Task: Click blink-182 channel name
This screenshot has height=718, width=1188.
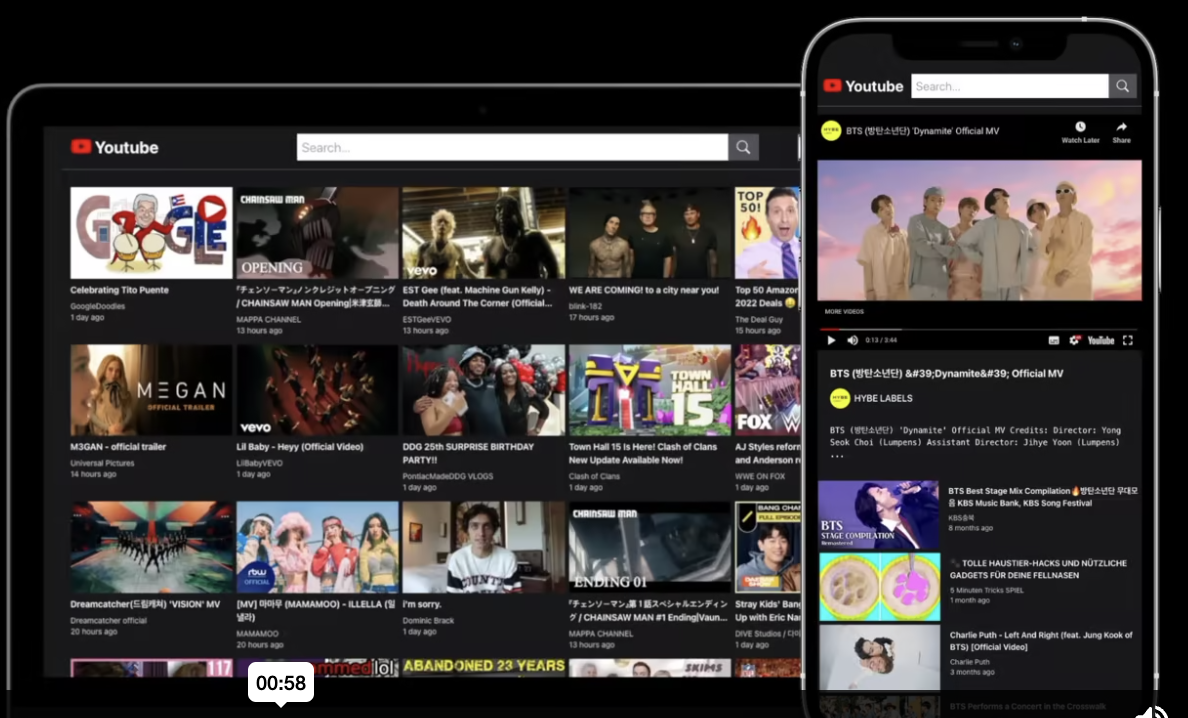Action: click(x=585, y=306)
